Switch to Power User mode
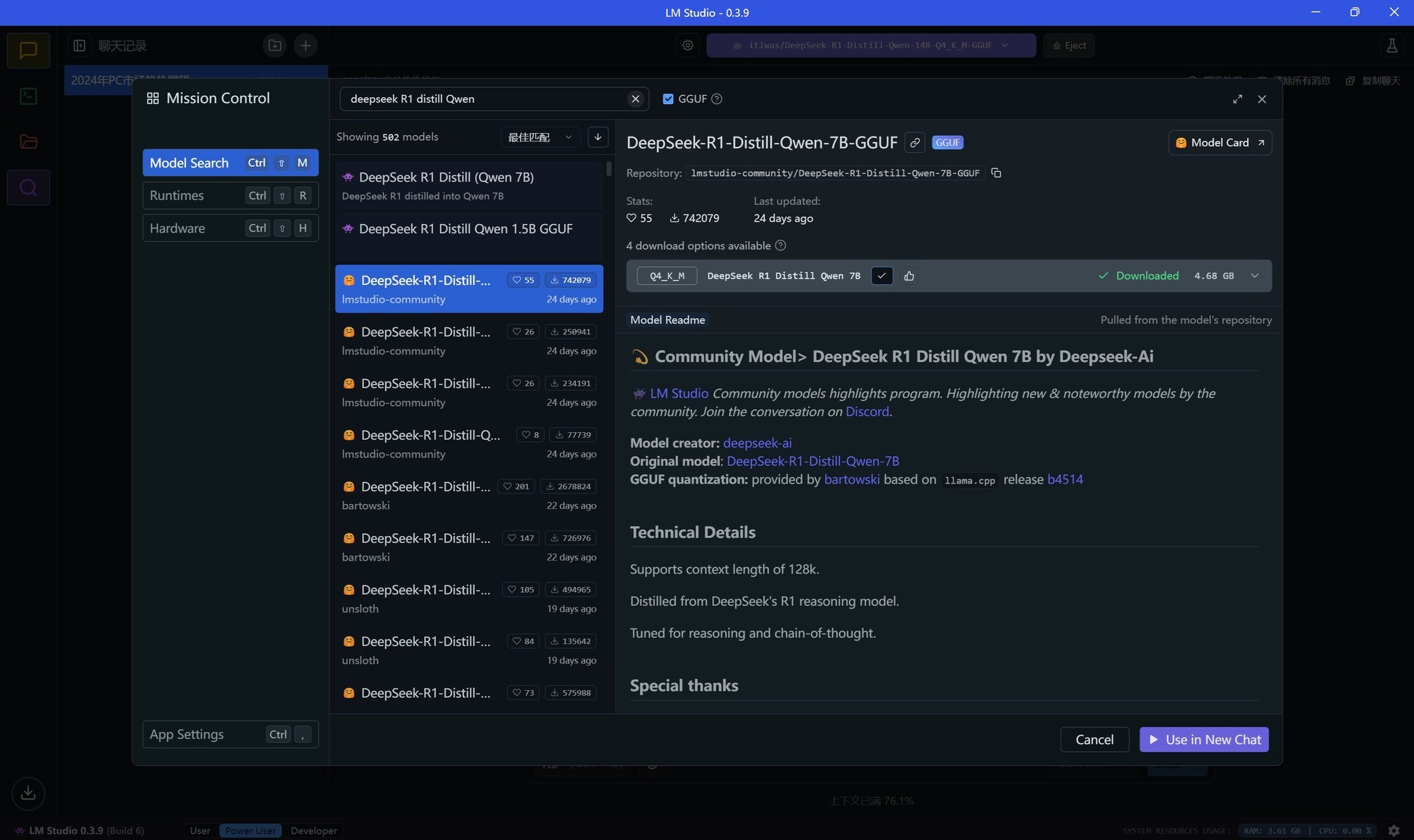Viewport: 1414px width, 840px height. point(250,831)
